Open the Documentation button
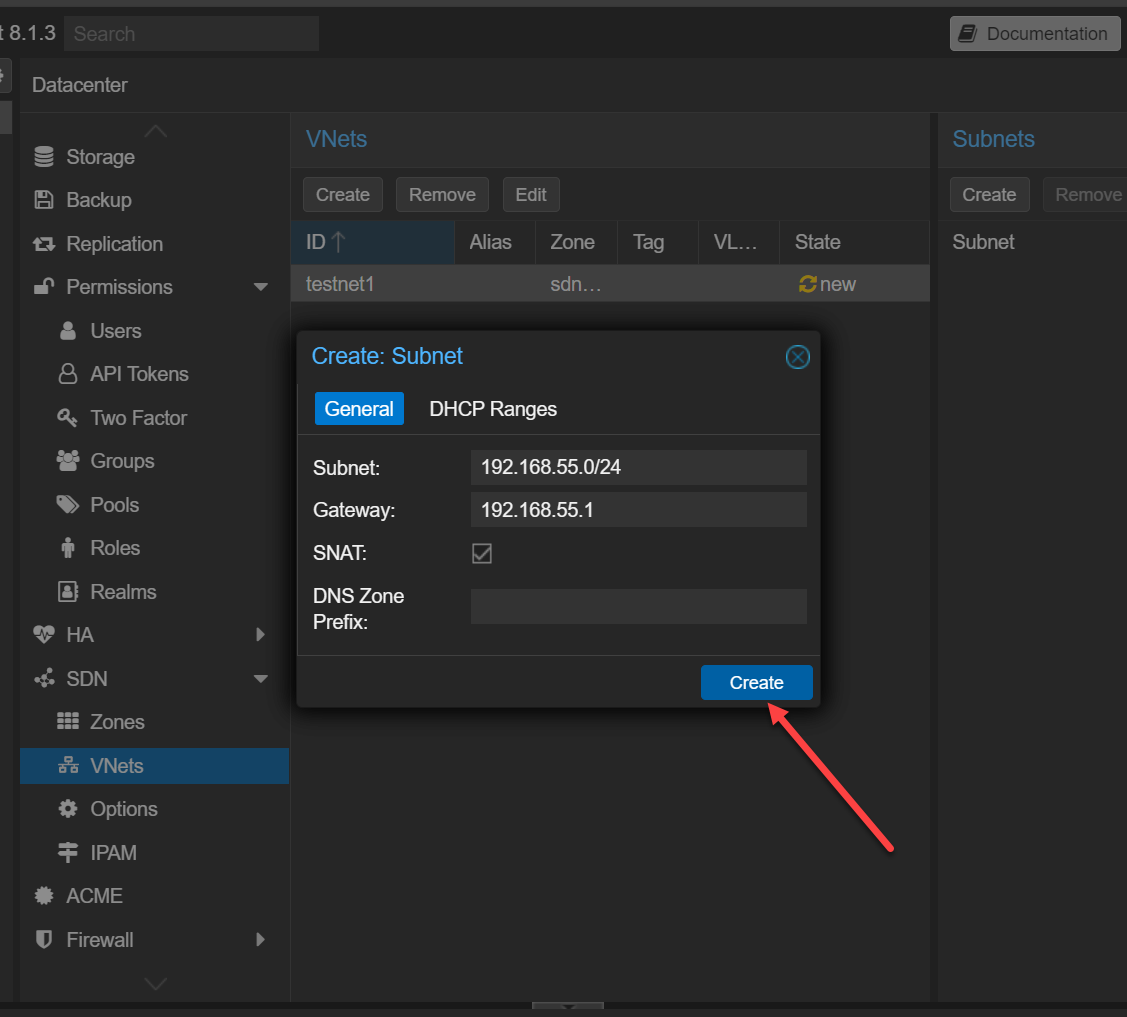This screenshot has height=1017, width=1127. click(1034, 33)
